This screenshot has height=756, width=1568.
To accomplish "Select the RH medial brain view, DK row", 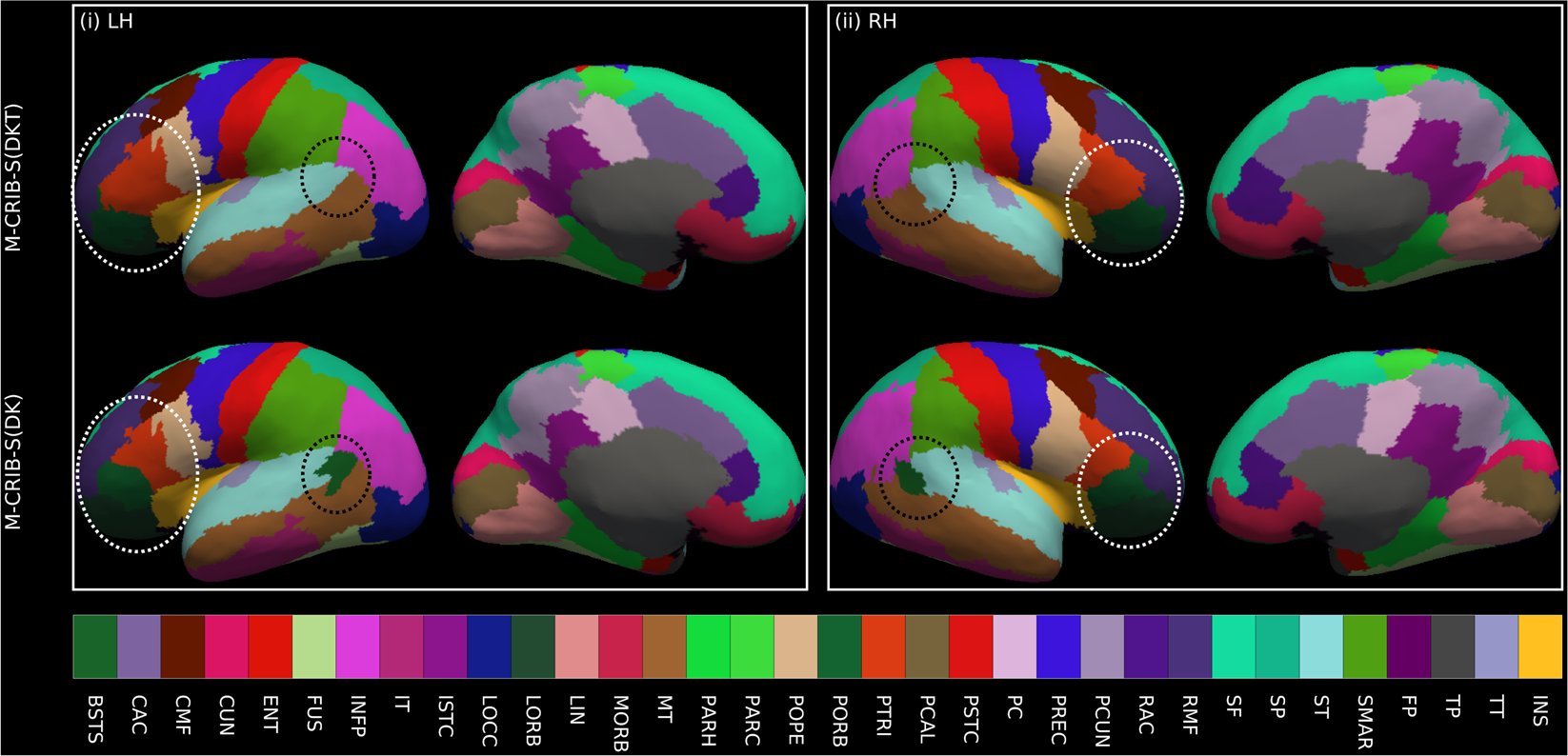I will pyautogui.click(x=1384, y=463).
